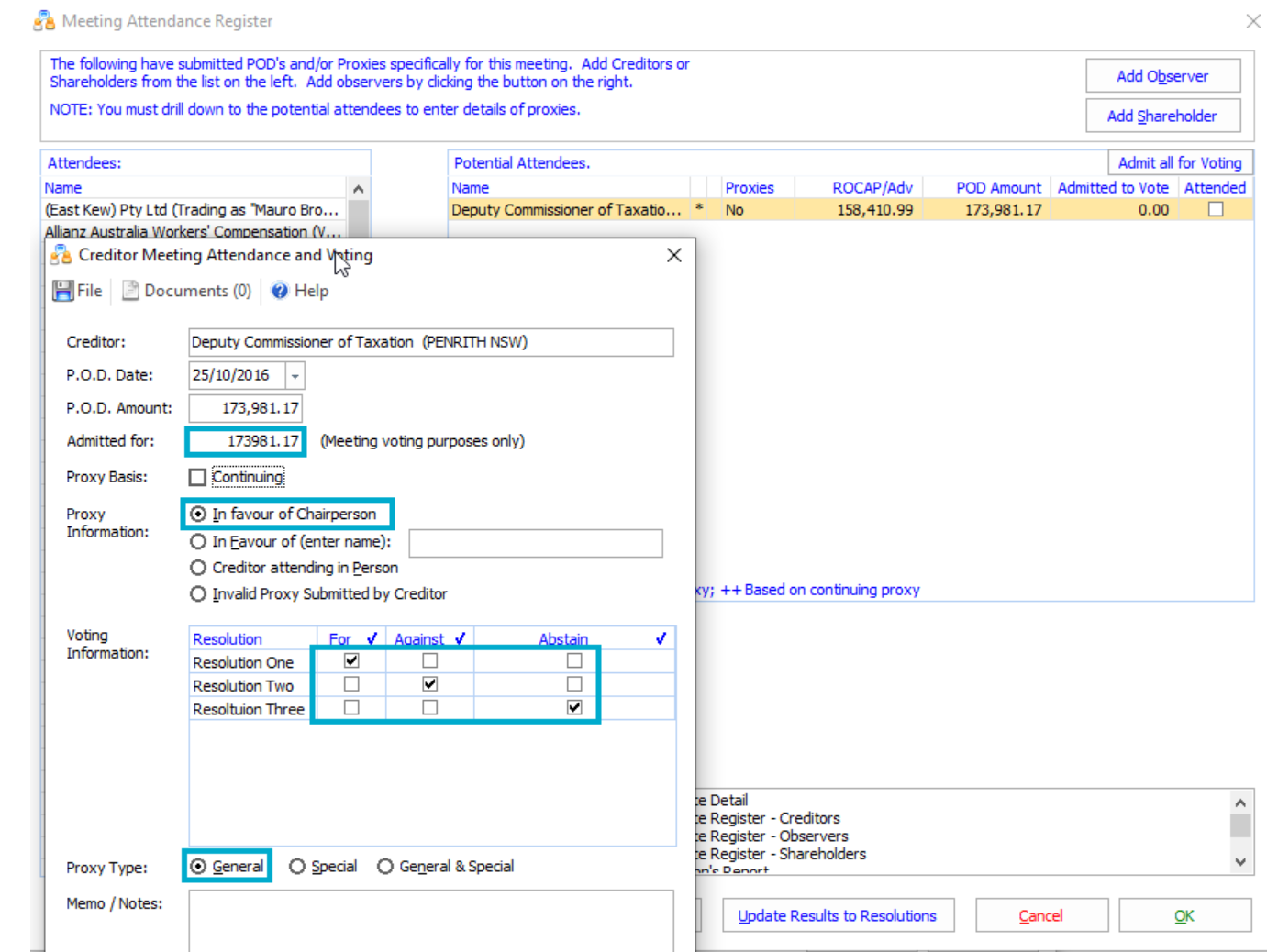Open the P.O.D. Date dropdown arrow
This screenshot has width=1267, height=952.
pos(295,375)
